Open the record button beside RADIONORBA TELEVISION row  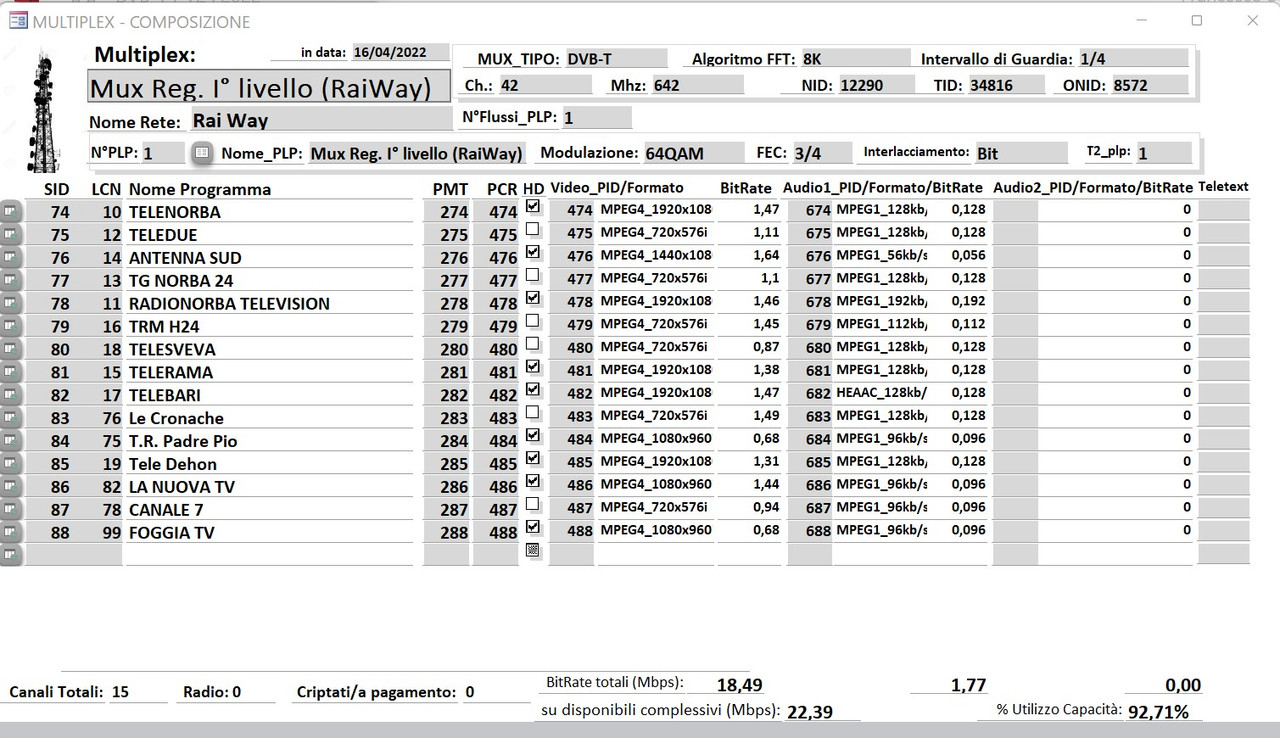pyautogui.click(x=11, y=303)
